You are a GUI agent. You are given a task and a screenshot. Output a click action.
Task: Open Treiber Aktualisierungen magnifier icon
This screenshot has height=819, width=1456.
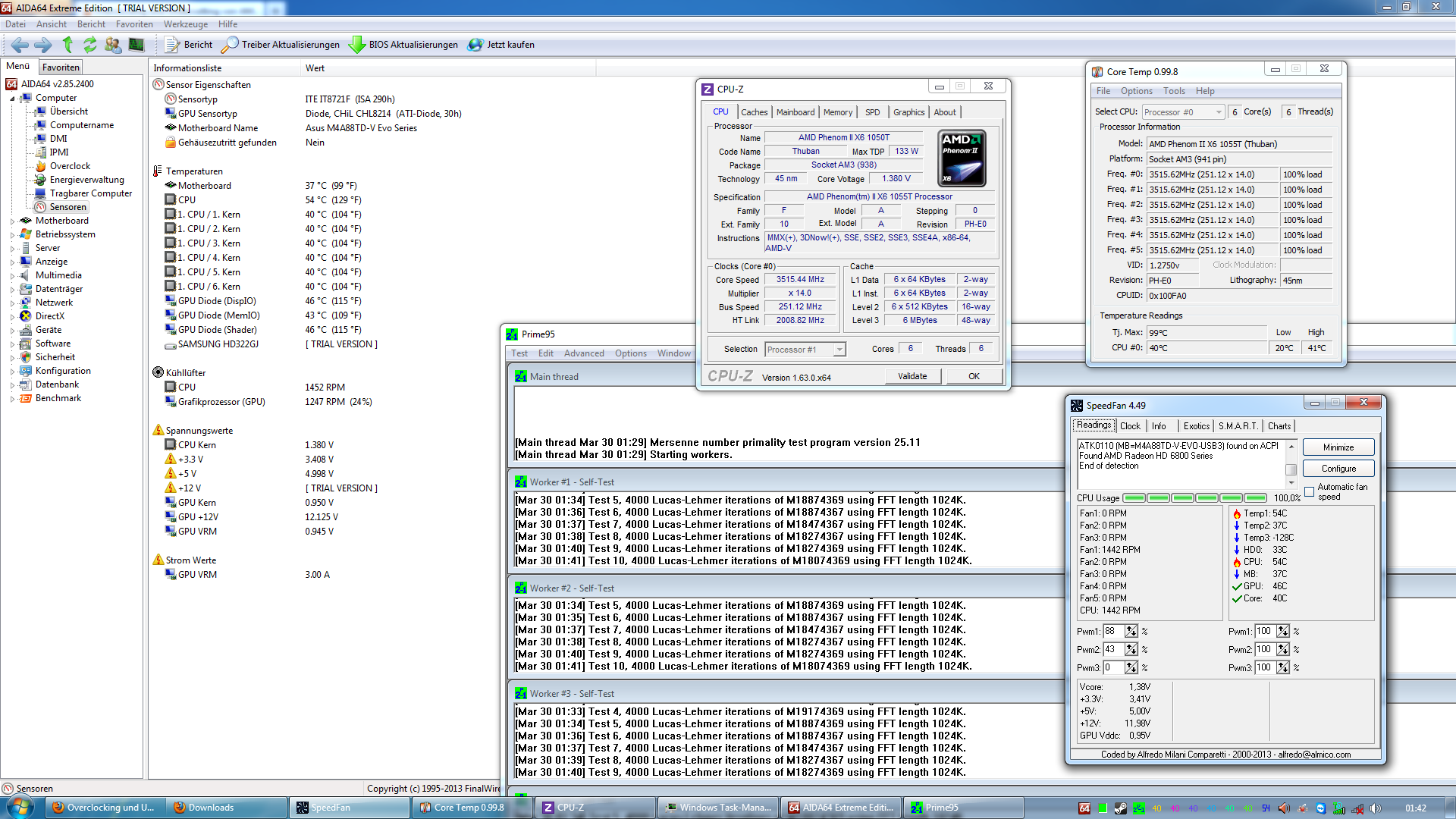tap(230, 45)
